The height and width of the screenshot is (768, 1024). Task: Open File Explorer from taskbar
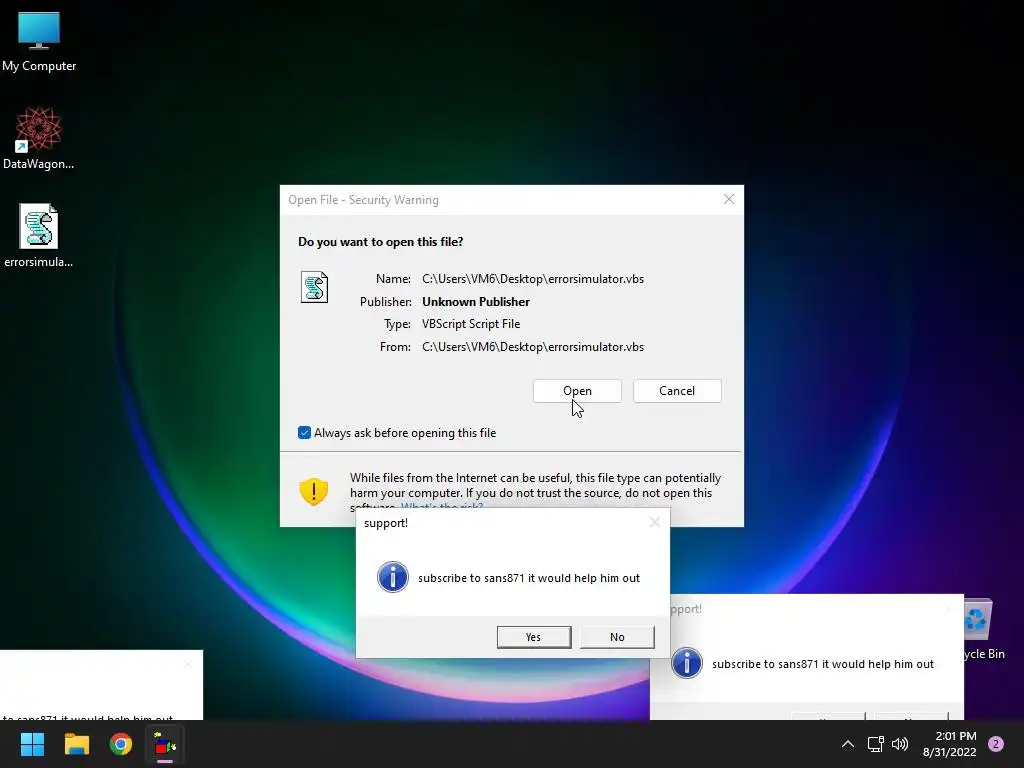(x=76, y=744)
